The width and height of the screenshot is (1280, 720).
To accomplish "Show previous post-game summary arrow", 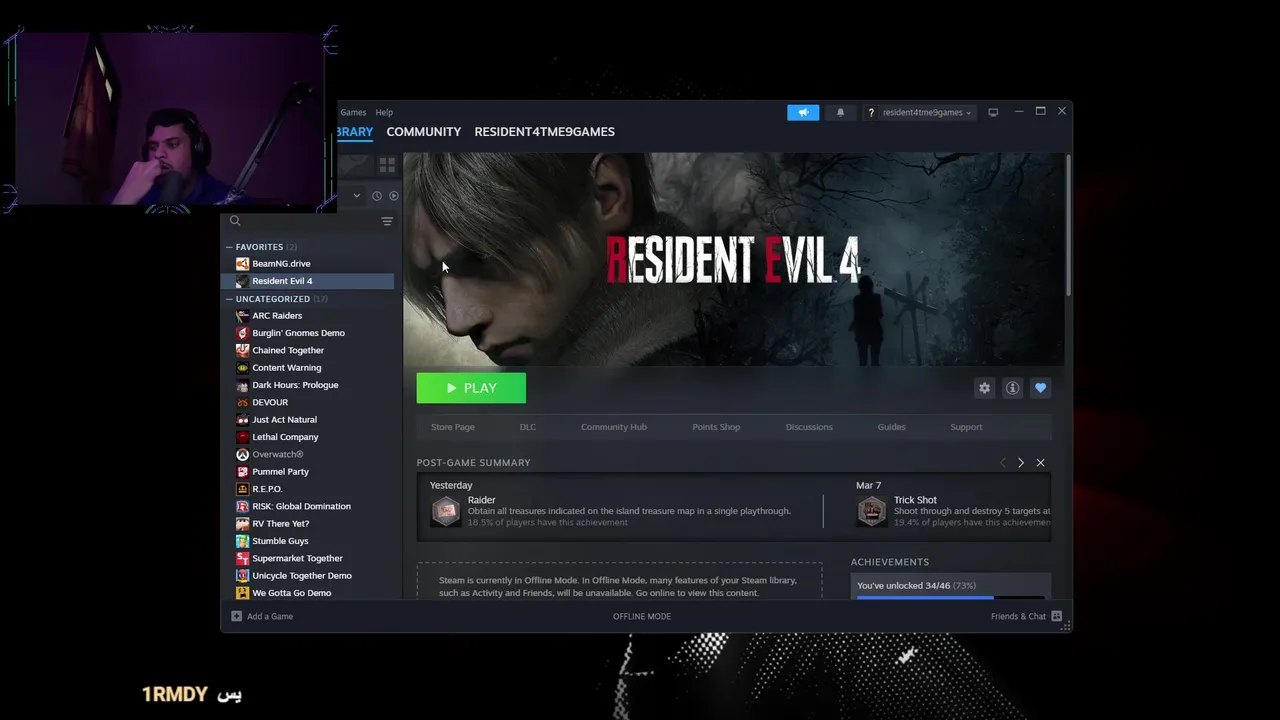I will 1002,463.
